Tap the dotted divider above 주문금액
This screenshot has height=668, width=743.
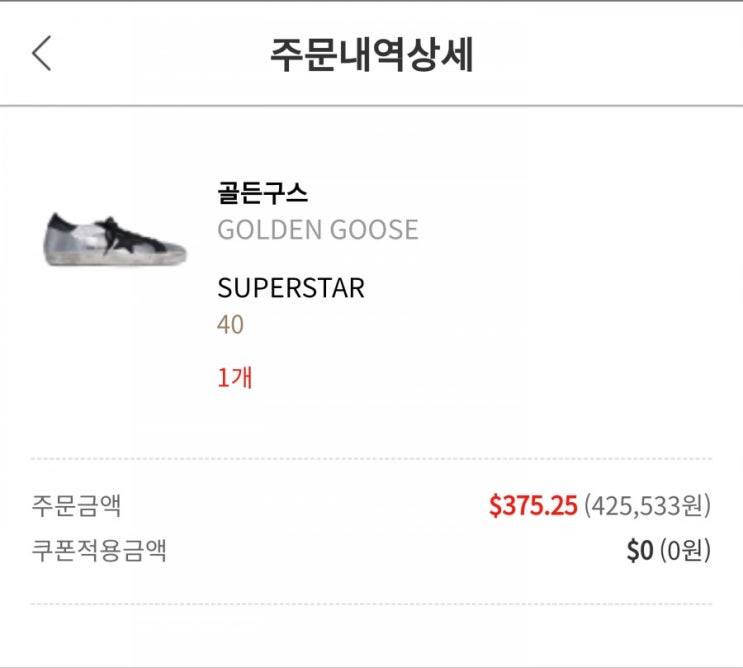click(371, 459)
